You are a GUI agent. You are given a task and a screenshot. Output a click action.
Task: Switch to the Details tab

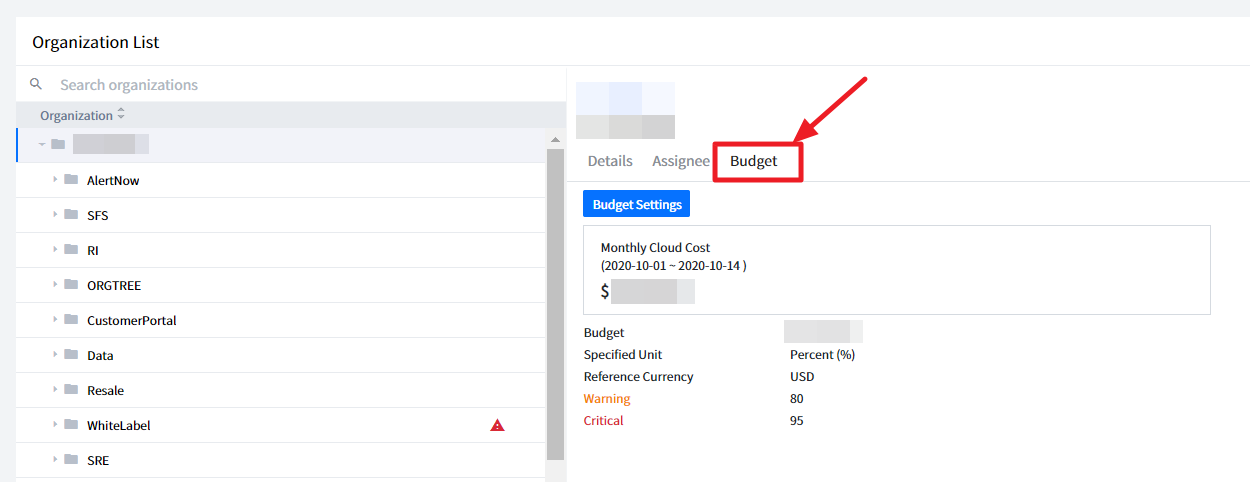tap(610, 161)
